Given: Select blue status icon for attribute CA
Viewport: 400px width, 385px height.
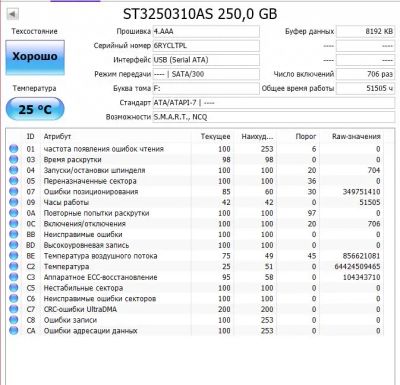Looking at the screenshot, I should (x=14, y=331).
